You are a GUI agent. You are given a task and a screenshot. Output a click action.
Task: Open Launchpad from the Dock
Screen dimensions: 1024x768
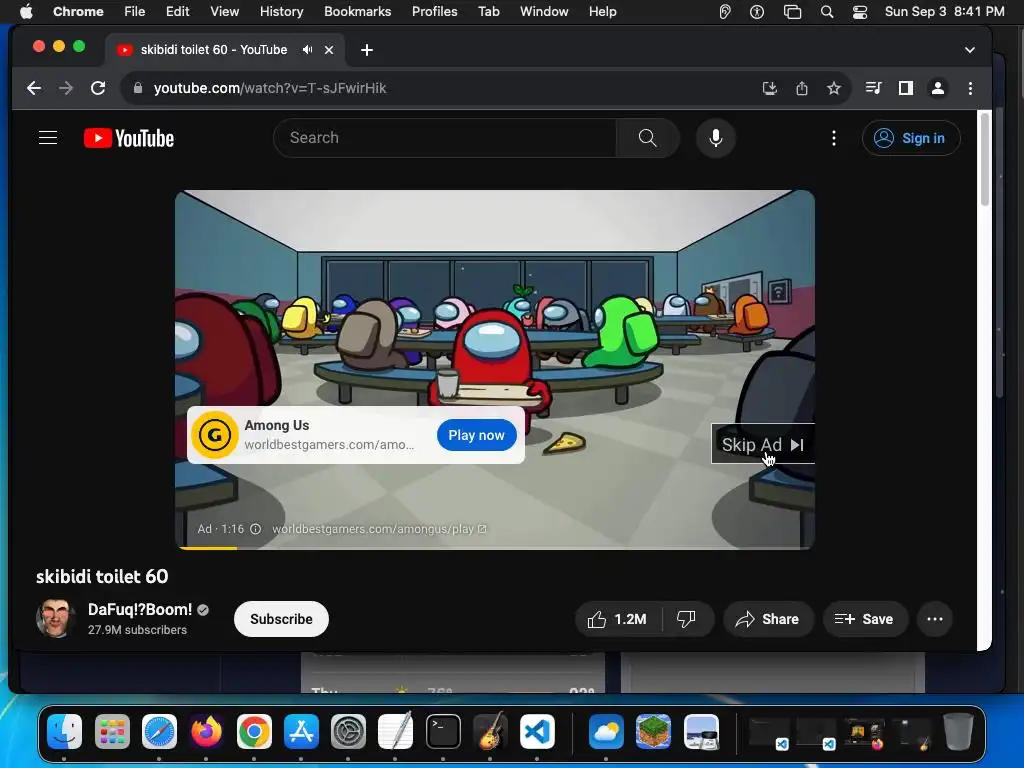tap(112, 731)
